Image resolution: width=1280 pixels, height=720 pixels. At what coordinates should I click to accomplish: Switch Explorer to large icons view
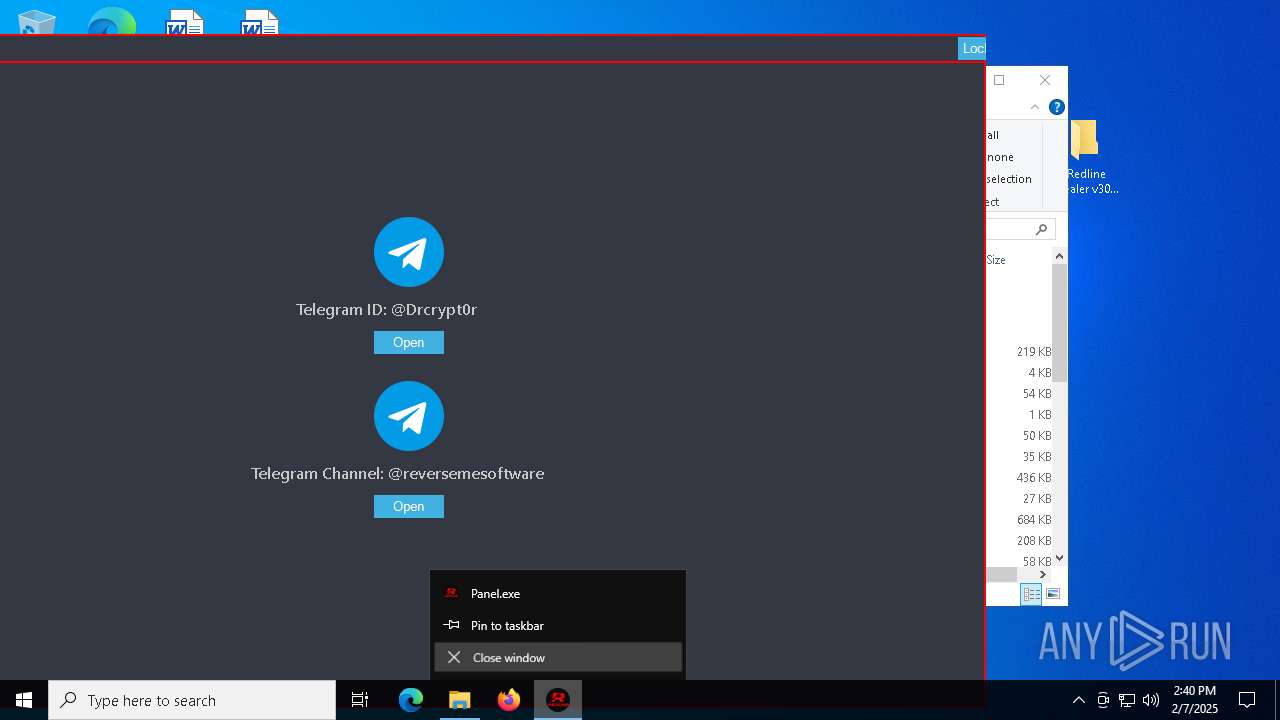[1052, 594]
